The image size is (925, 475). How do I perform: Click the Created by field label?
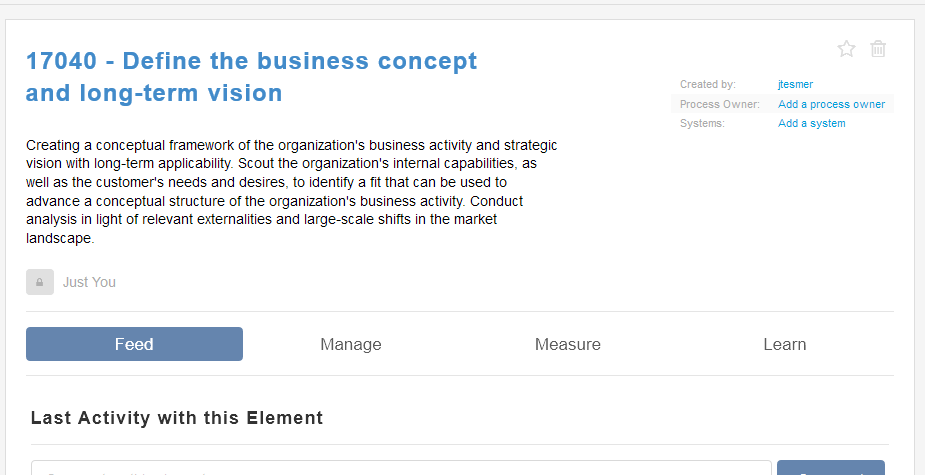click(x=708, y=84)
